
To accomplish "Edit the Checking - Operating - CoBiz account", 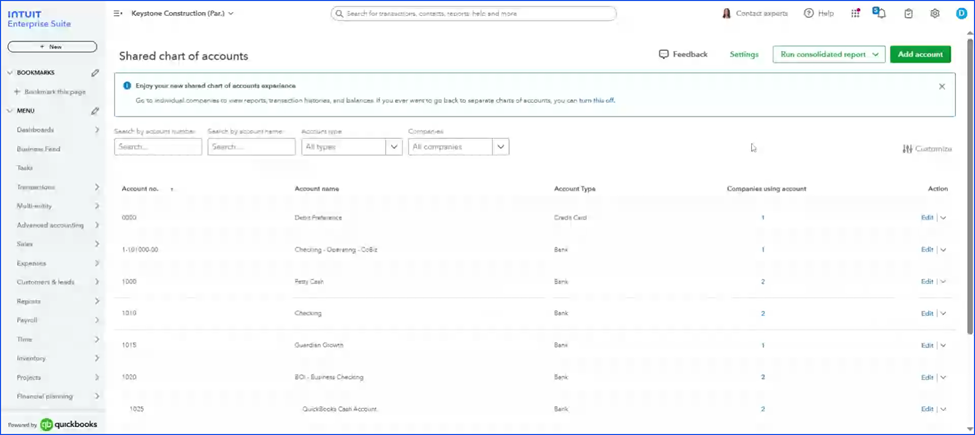I will [927, 250].
